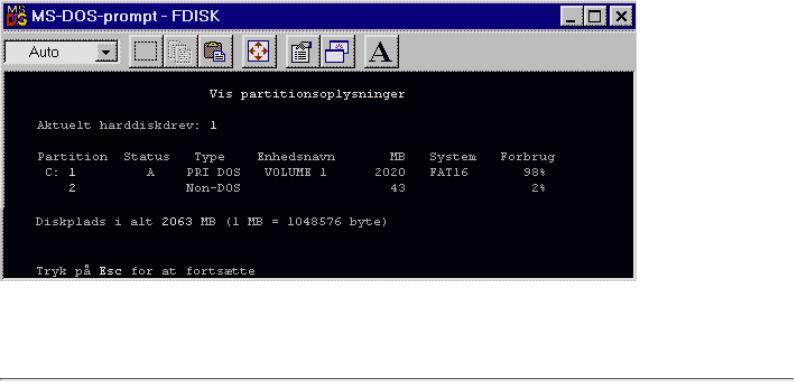Click the '2%' usage value
The height and width of the screenshot is (382, 794).
[x=538, y=188]
